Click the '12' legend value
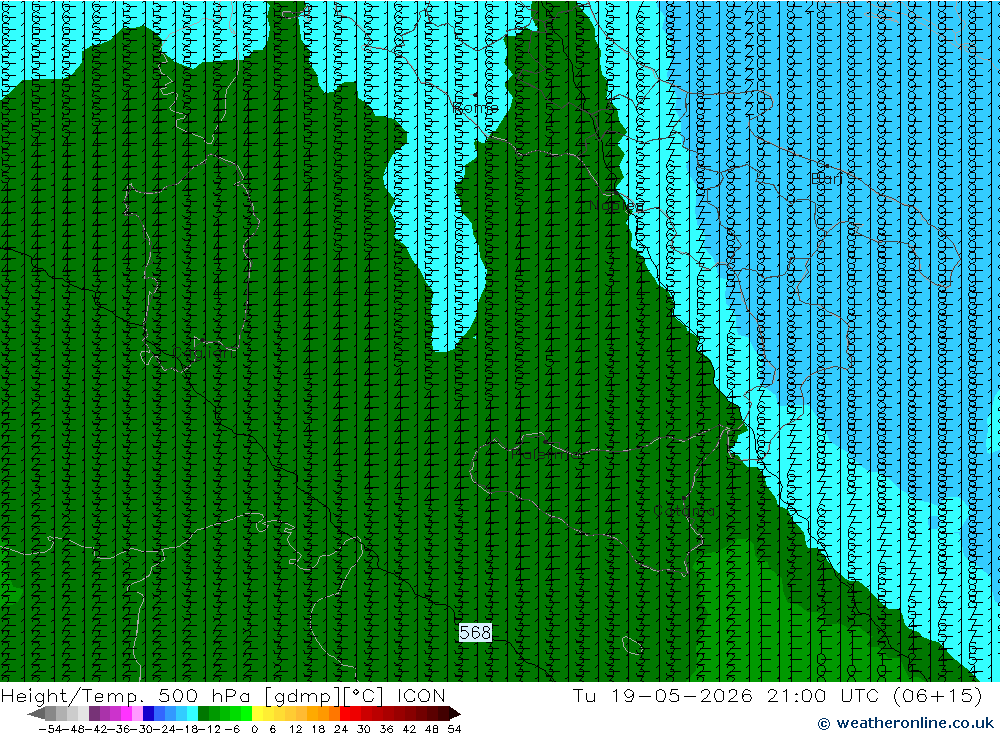 click(295, 729)
